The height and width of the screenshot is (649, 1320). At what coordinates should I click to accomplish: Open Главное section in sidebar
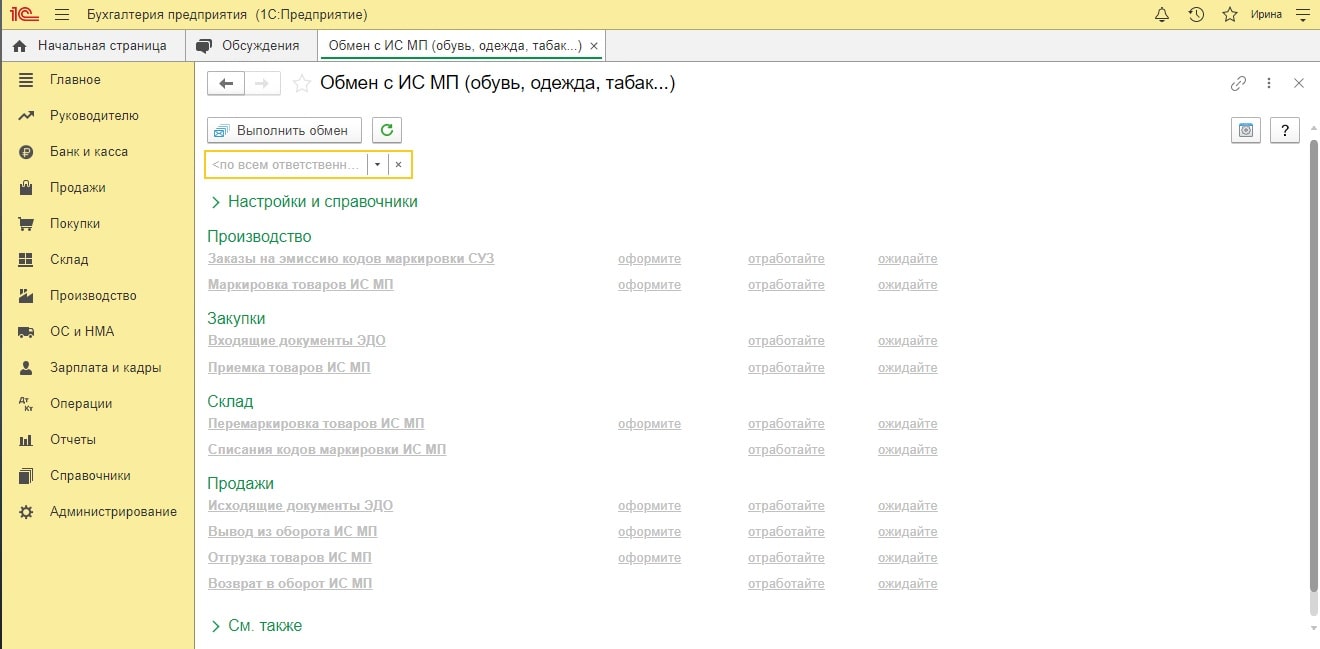pos(75,80)
